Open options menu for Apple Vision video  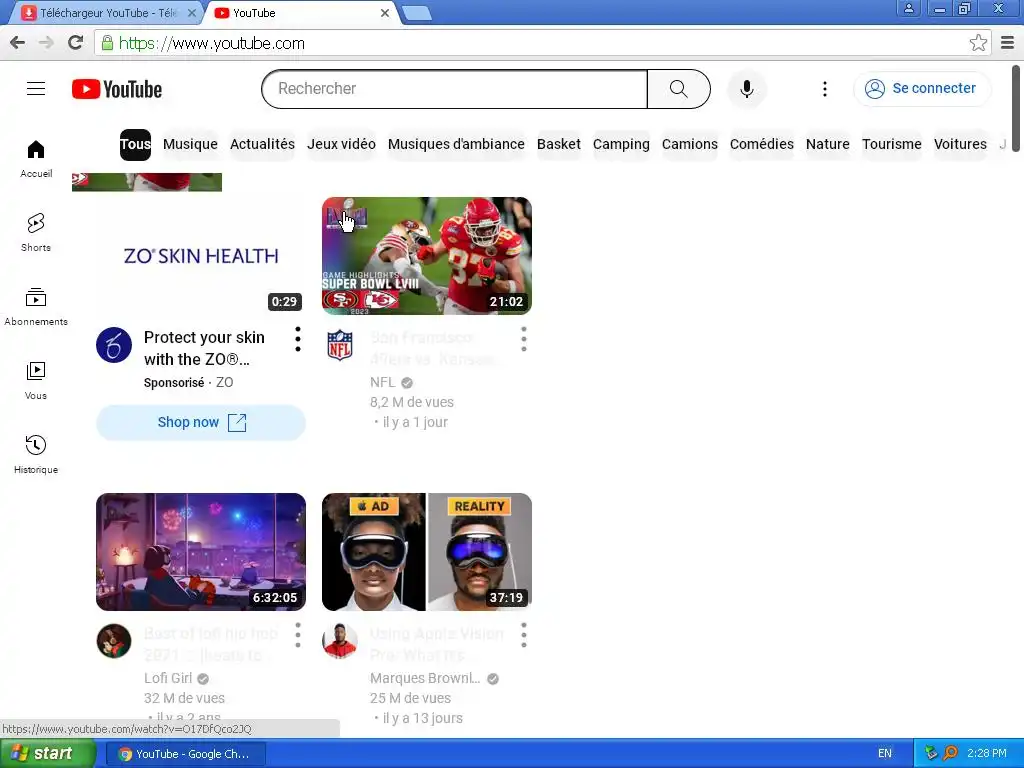pos(524,635)
